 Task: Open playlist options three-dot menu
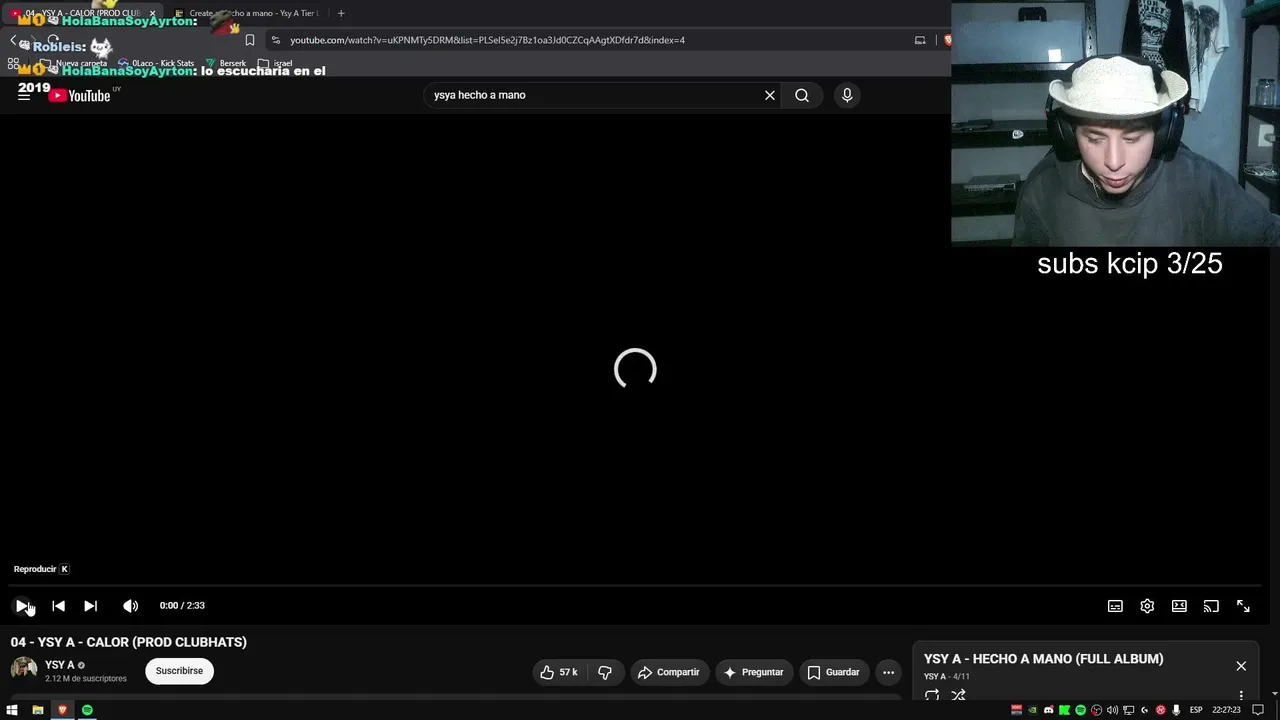[x=1241, y=695]
